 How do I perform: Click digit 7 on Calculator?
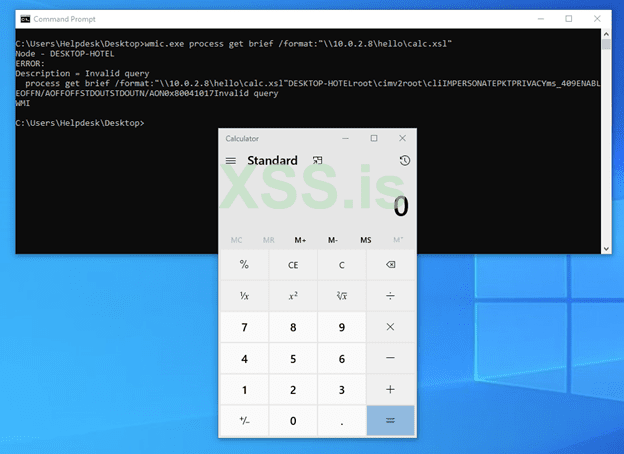pyautogui.click(x=244, y=327)
